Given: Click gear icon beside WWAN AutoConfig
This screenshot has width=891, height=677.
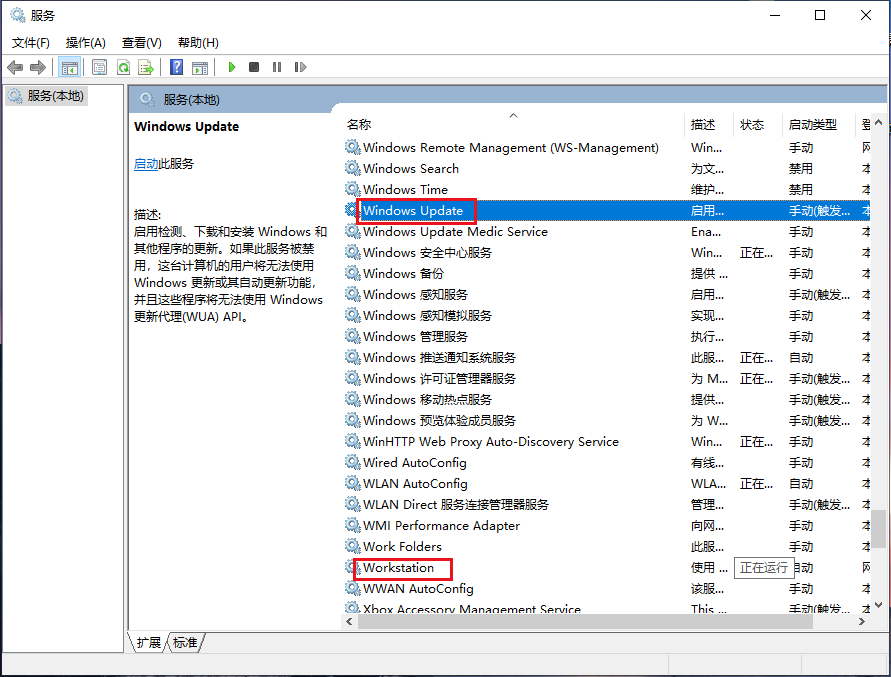Looking at the screenshot, I should pyautogui.click(x=353, y=589).
